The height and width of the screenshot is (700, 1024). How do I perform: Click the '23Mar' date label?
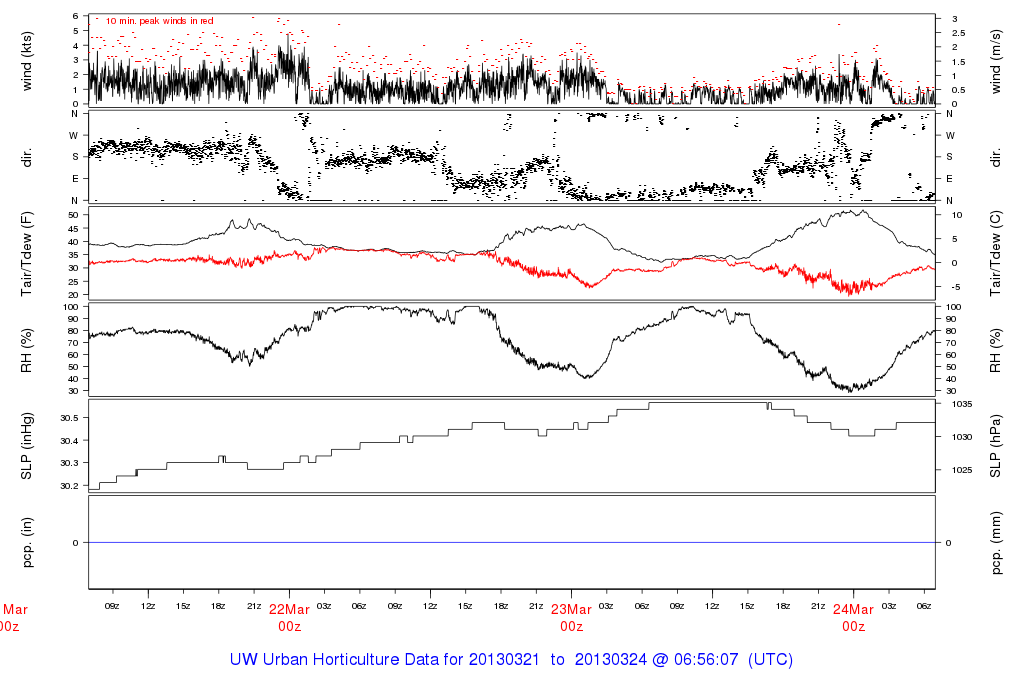click(x=571, y=609)
